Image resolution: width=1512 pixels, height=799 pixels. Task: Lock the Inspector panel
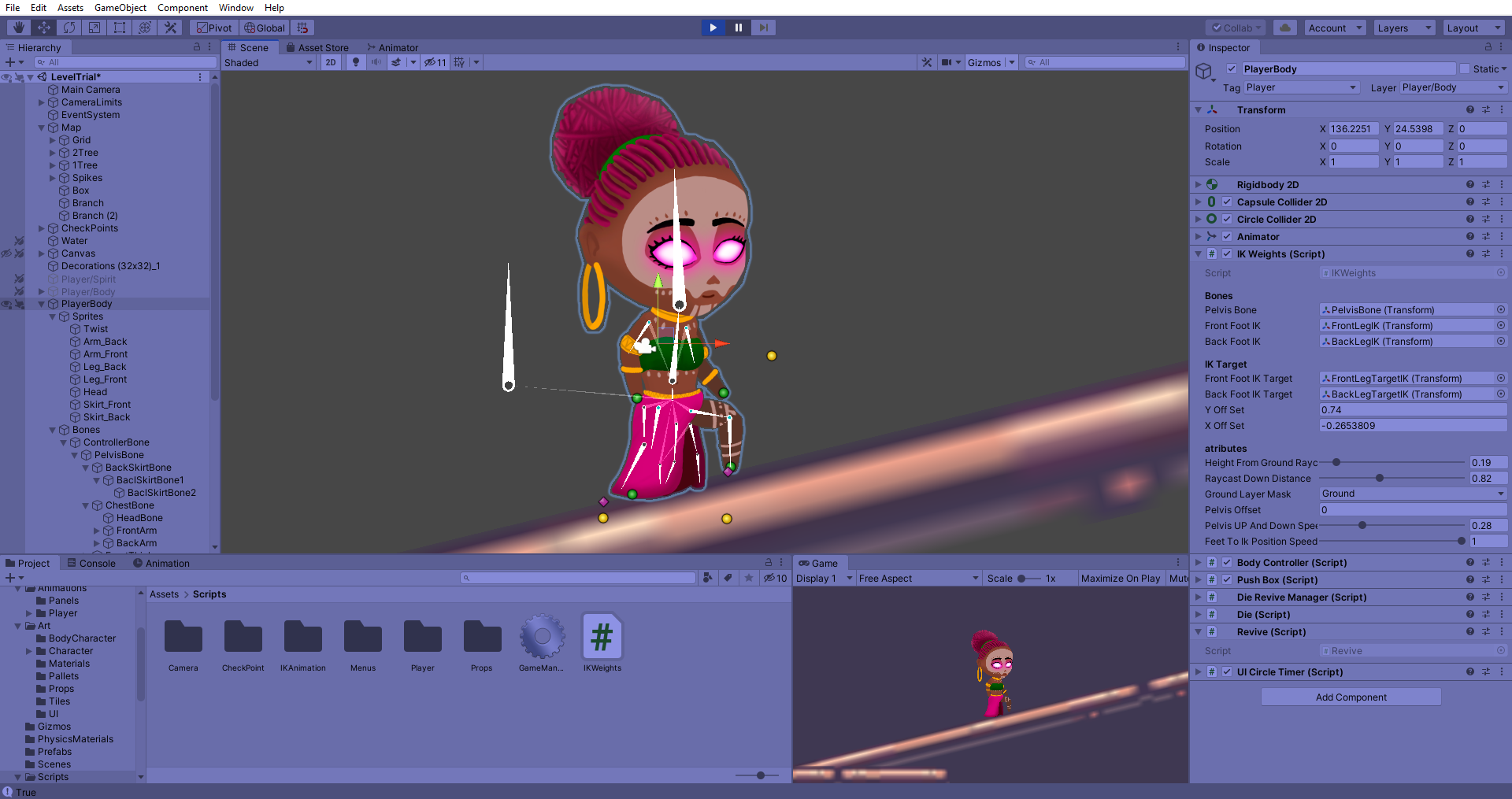point(1488,47)
